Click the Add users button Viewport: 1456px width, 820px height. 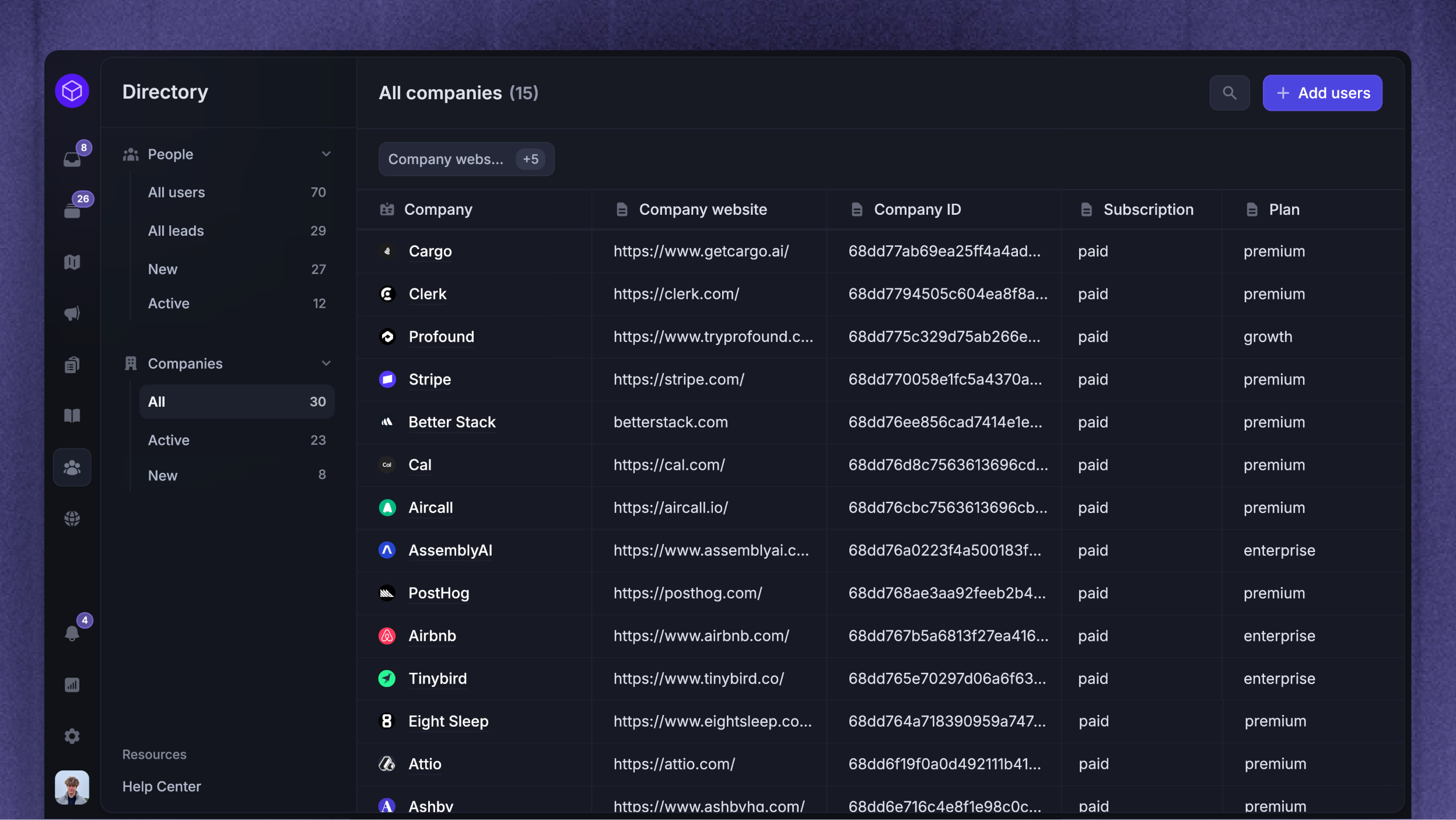pyautogui.click(x=1322, y=93)
